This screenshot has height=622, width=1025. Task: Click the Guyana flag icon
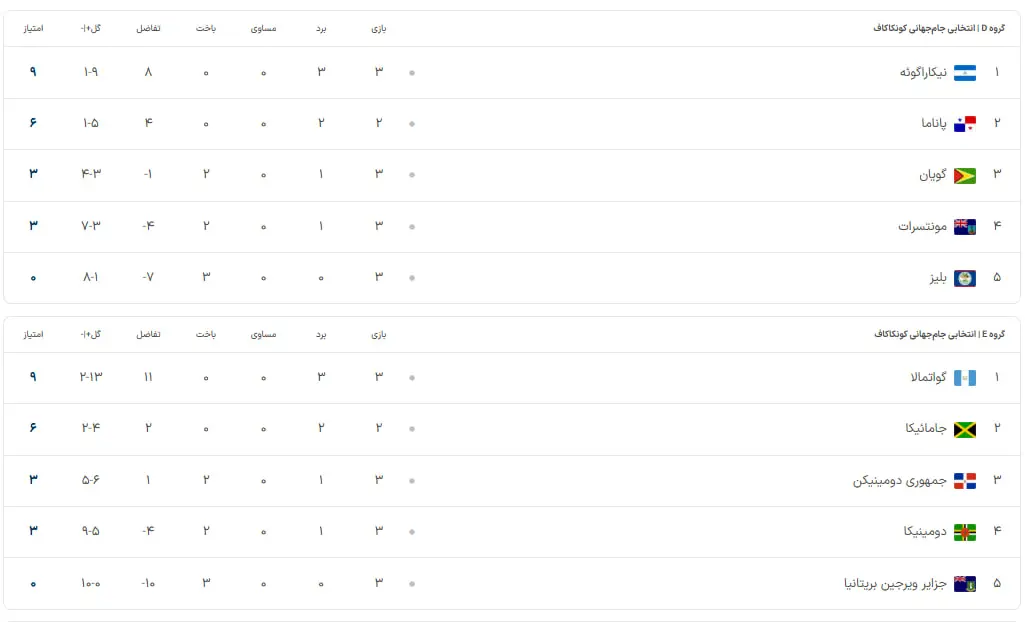click(964, 175)
